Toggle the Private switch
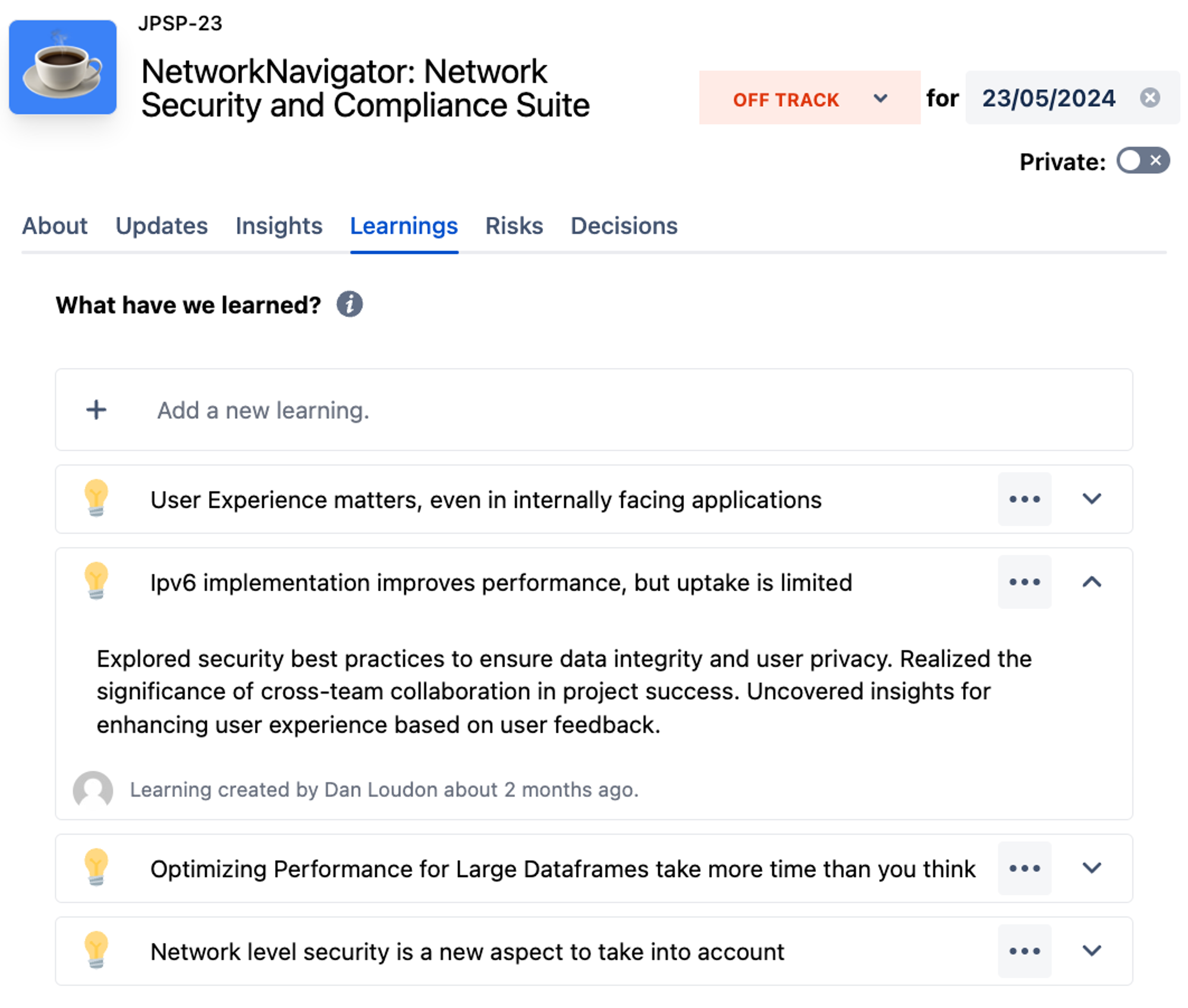Screen dimensions: 1188x1008 (x=1143, y=161)
